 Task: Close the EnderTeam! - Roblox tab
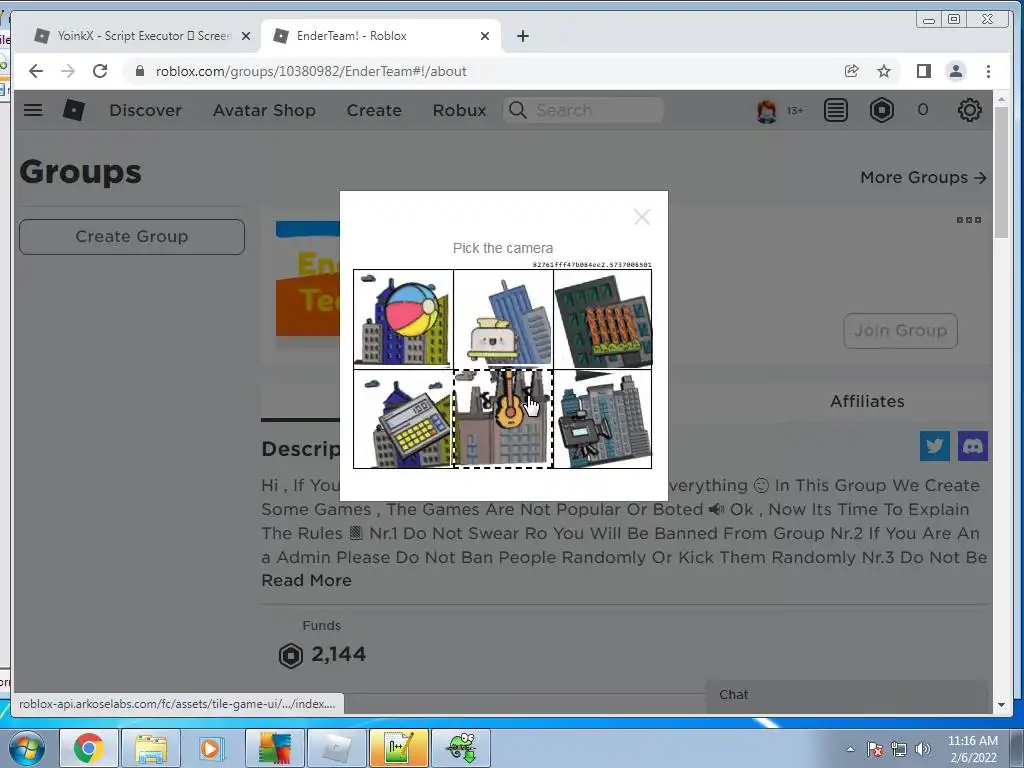pyautogui.click(x=485, y=36)
